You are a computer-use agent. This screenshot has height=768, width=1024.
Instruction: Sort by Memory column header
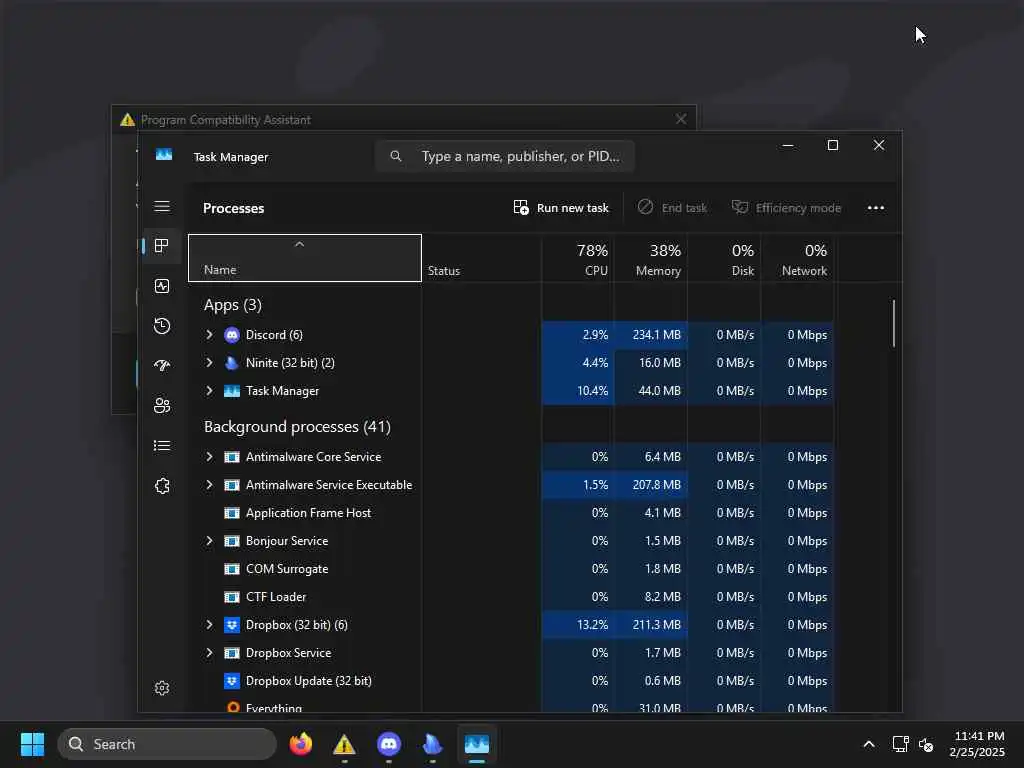[x=650, y=258]
